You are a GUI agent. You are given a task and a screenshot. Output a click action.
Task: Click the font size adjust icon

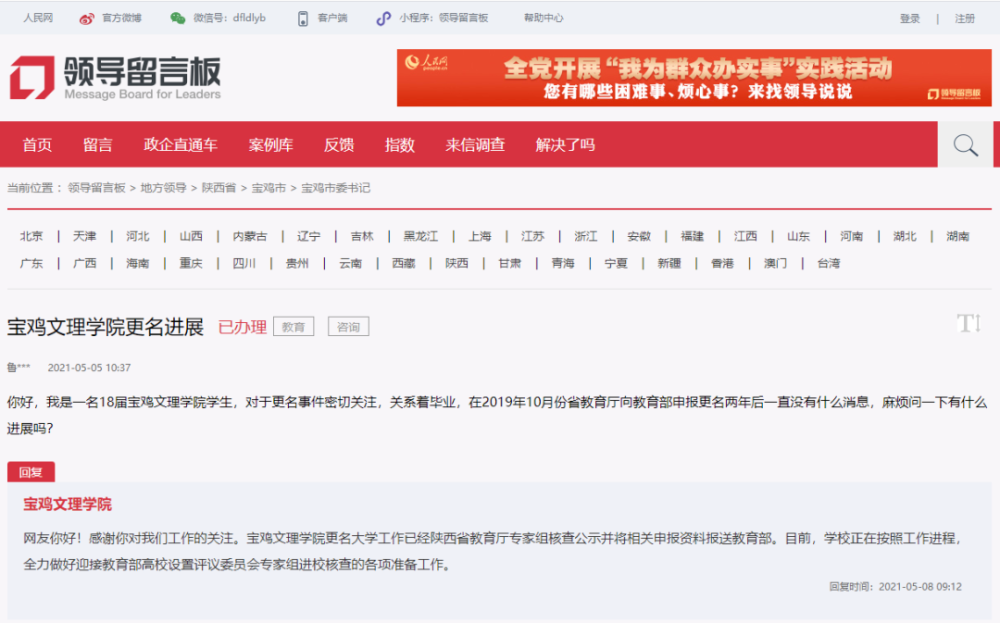pos(968,324)
